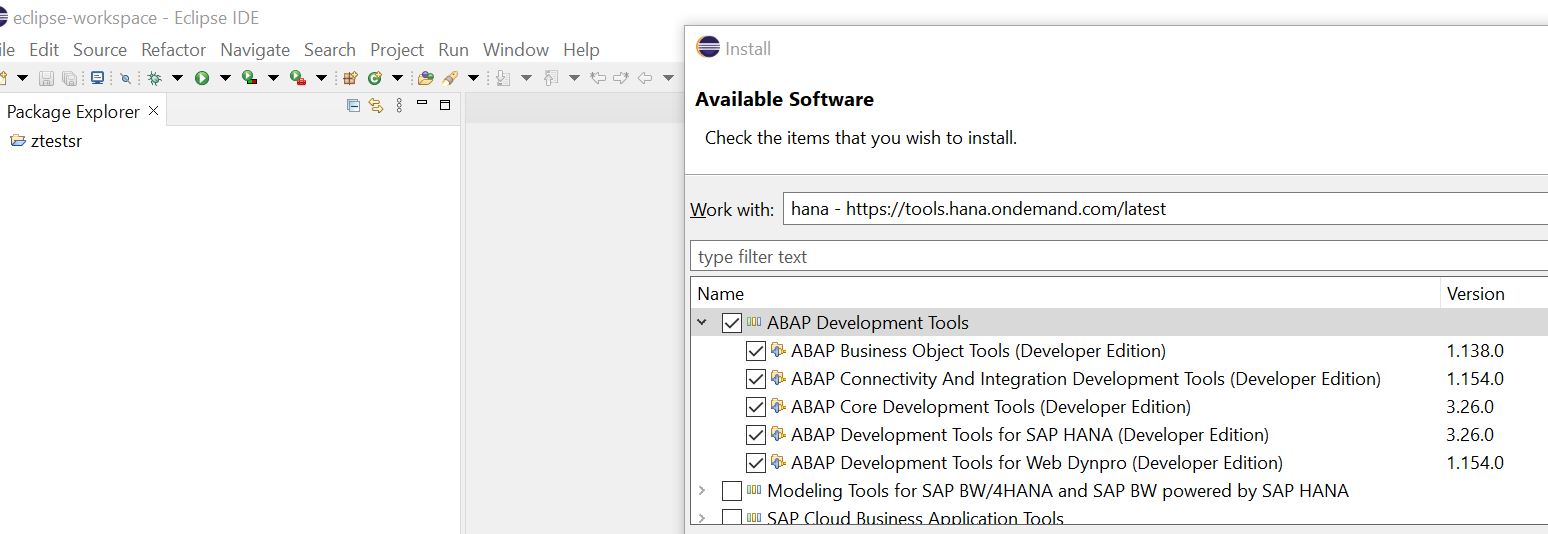Open Package Explorer View Menu dots
The image size is (1548, 534).
pos(399,105)
